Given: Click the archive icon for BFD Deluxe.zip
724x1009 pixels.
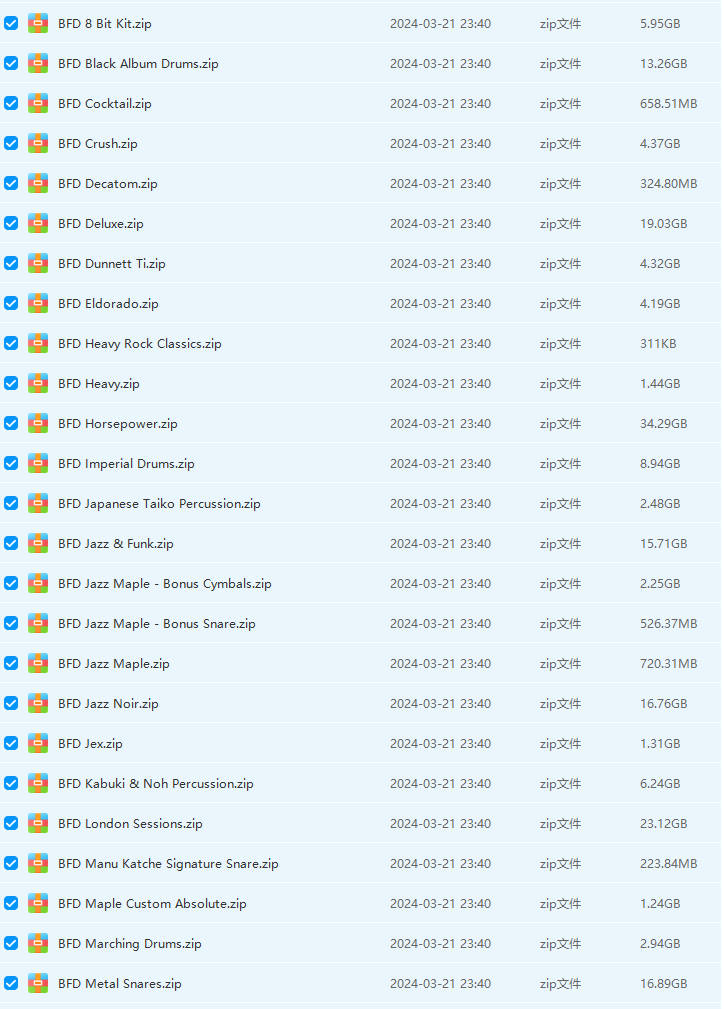Looking at the screenshot, I should pyautogui.click(x=38, y=223).
